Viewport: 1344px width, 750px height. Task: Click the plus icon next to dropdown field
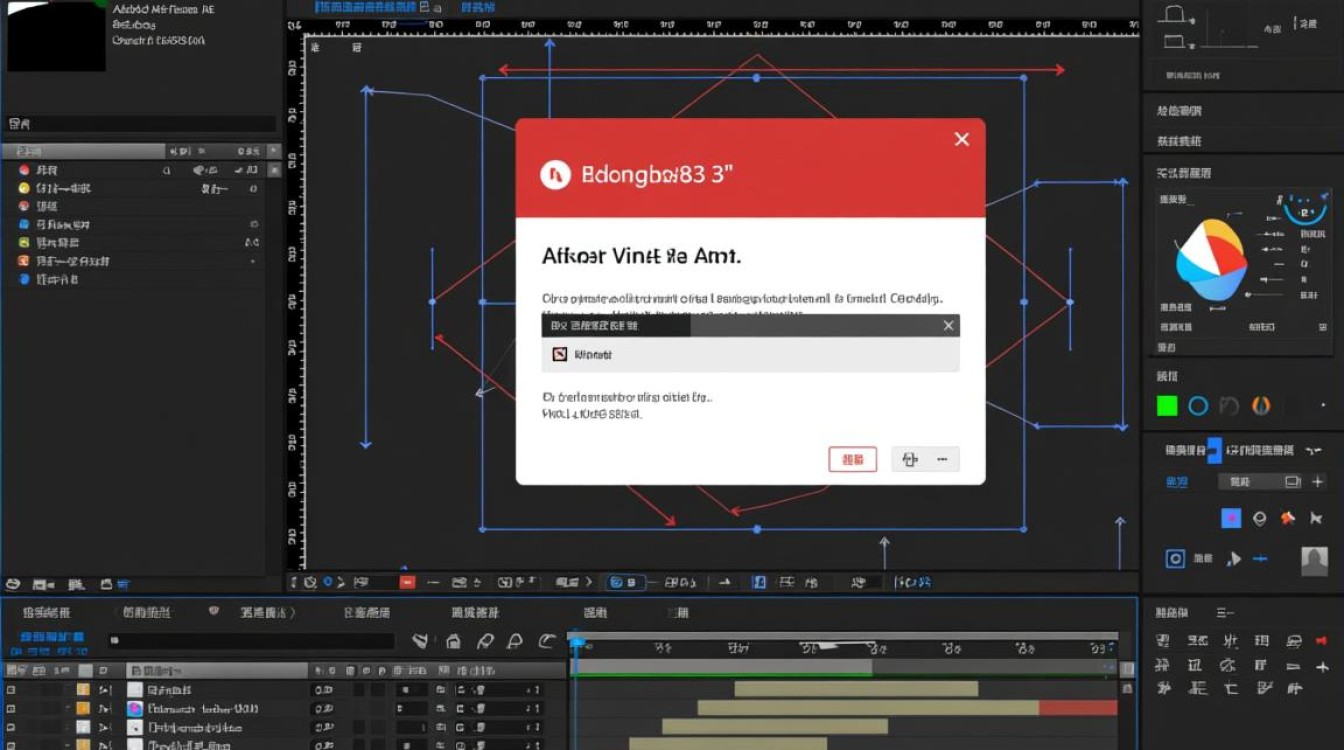pyautogui.click(x=1318, y=482)
